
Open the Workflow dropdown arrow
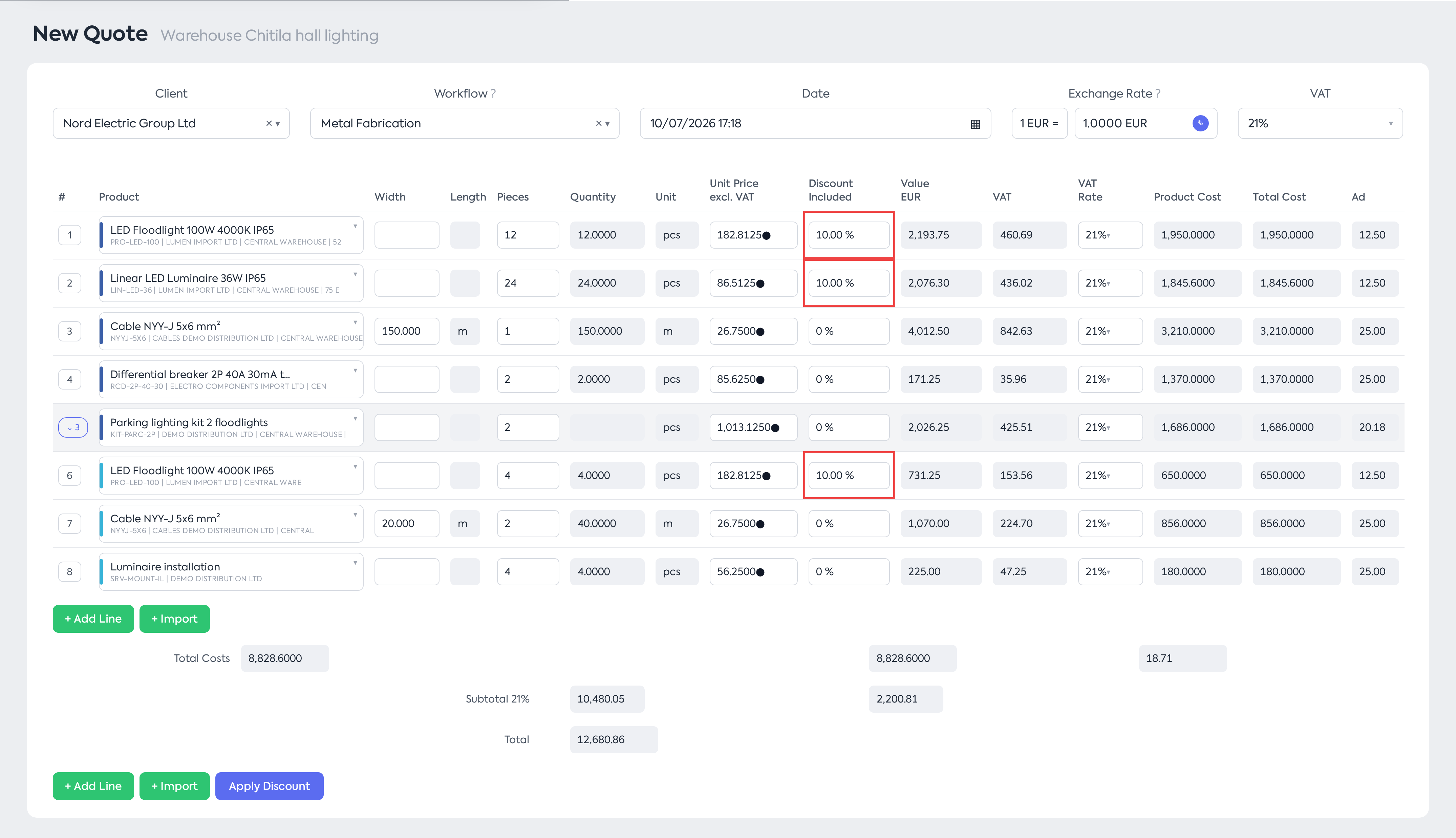coord(607,124)
